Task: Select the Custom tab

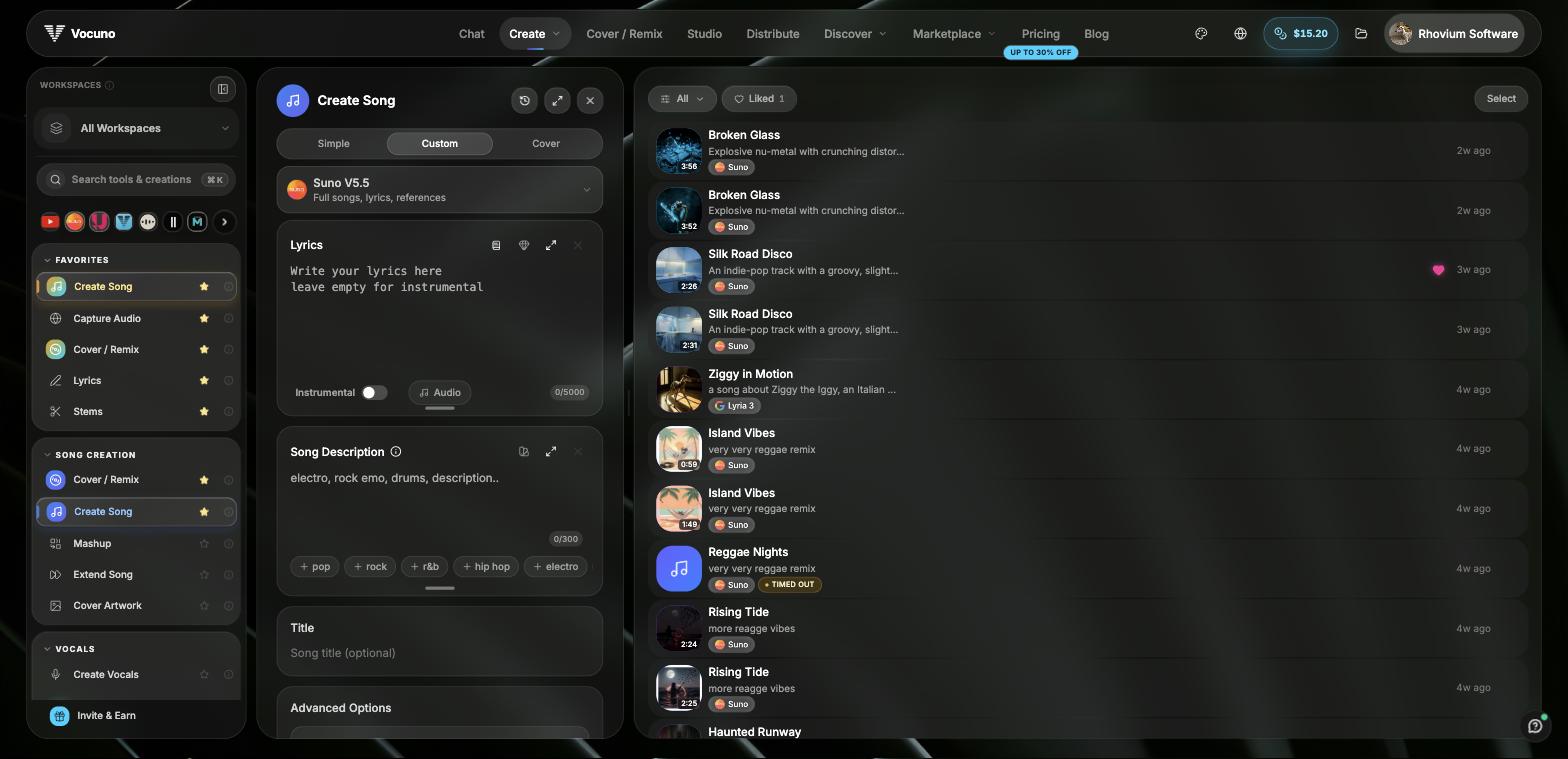Action: pos(440,144)
